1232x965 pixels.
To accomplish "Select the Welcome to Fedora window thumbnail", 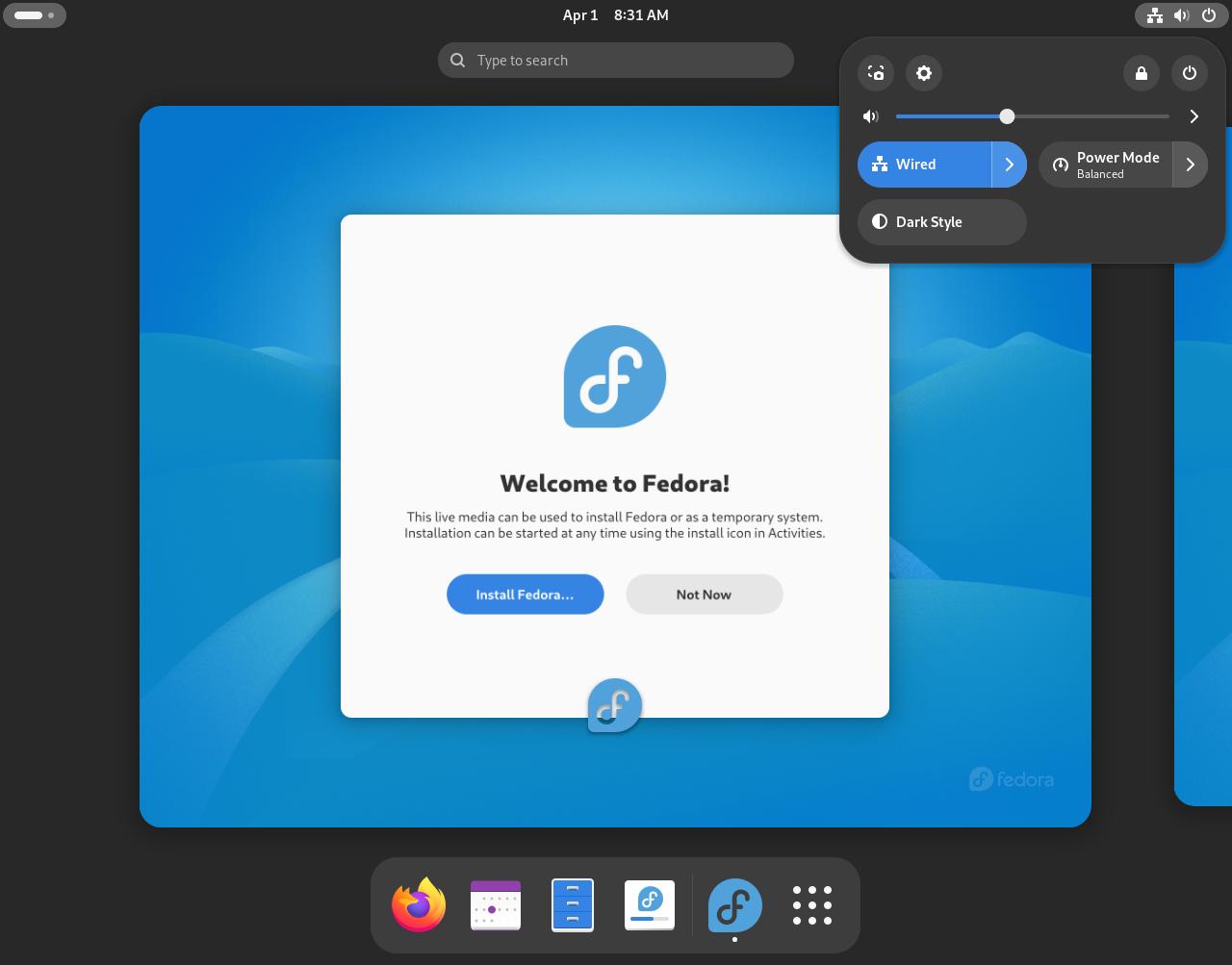I will 615,467.
